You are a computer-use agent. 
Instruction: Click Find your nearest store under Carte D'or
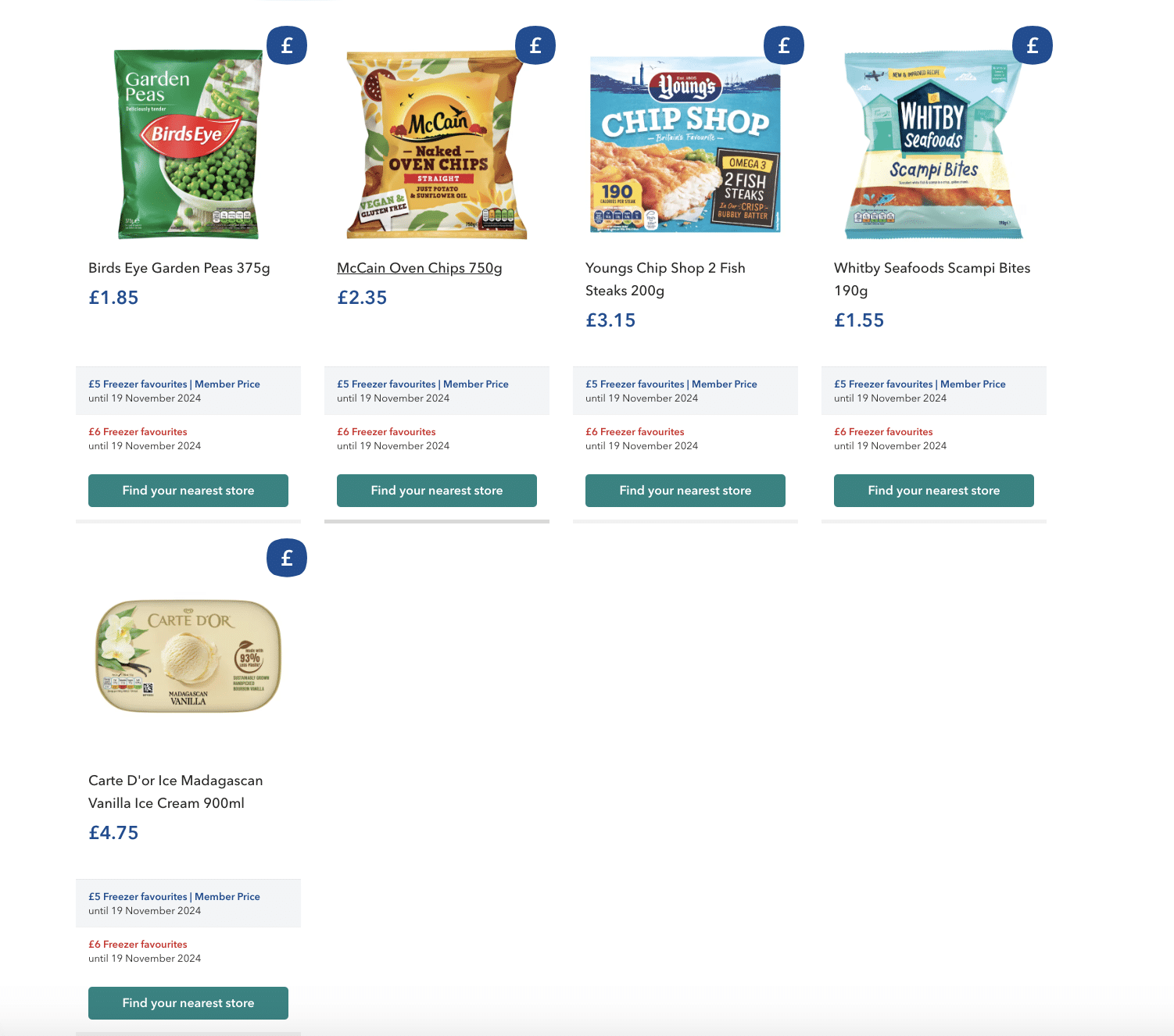[188, 1002]
